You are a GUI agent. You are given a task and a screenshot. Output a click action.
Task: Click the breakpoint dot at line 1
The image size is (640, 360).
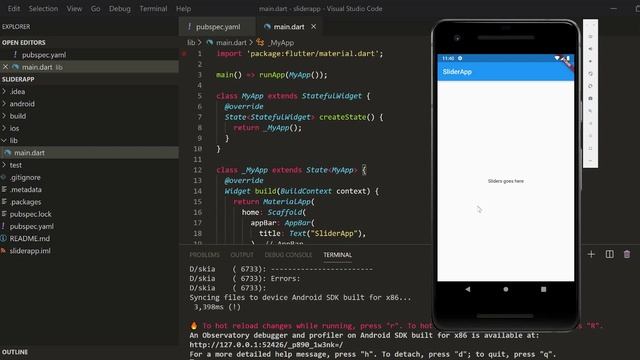click(x=184, y=53)
